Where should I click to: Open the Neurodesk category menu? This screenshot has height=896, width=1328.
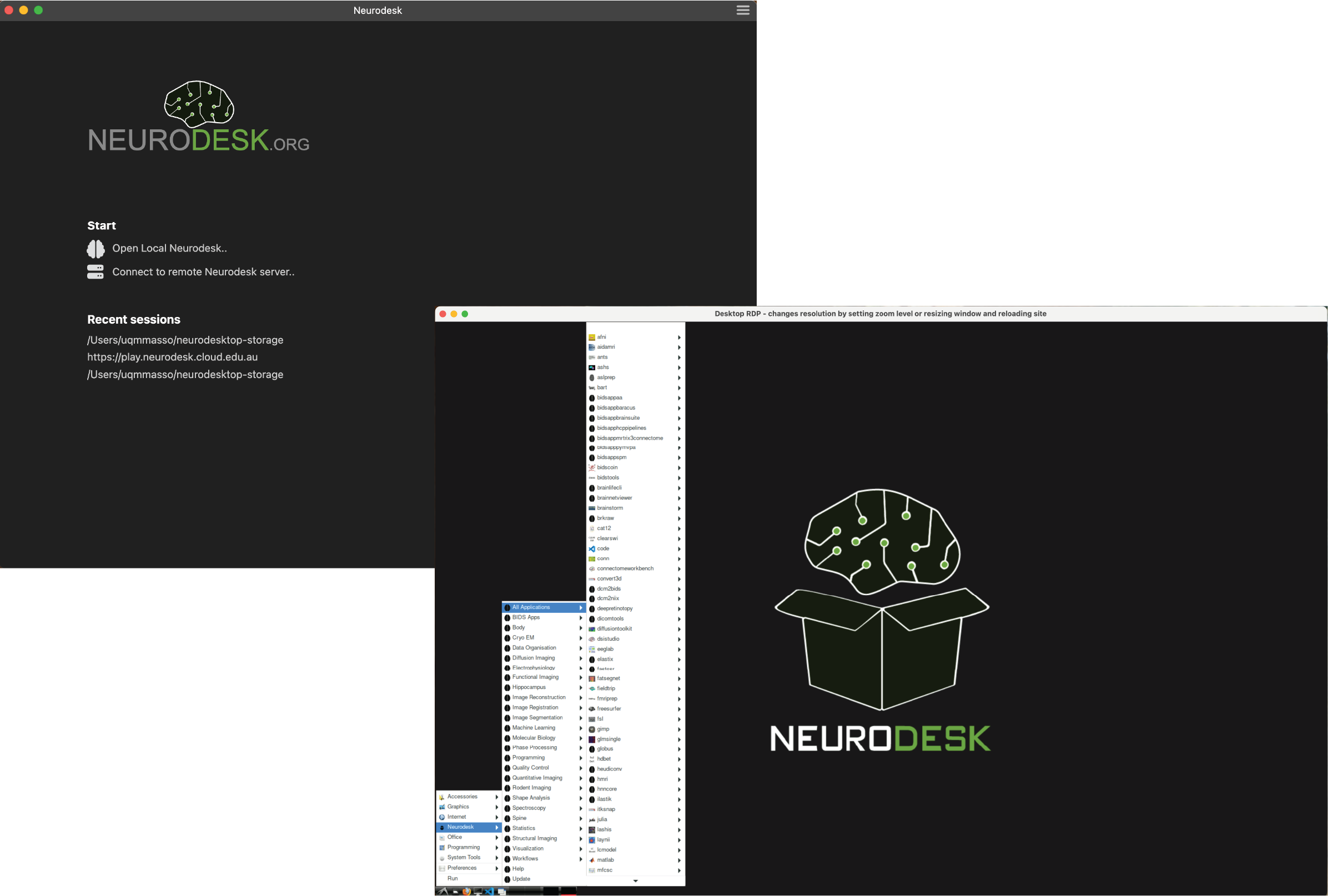[x=460, y=827]
